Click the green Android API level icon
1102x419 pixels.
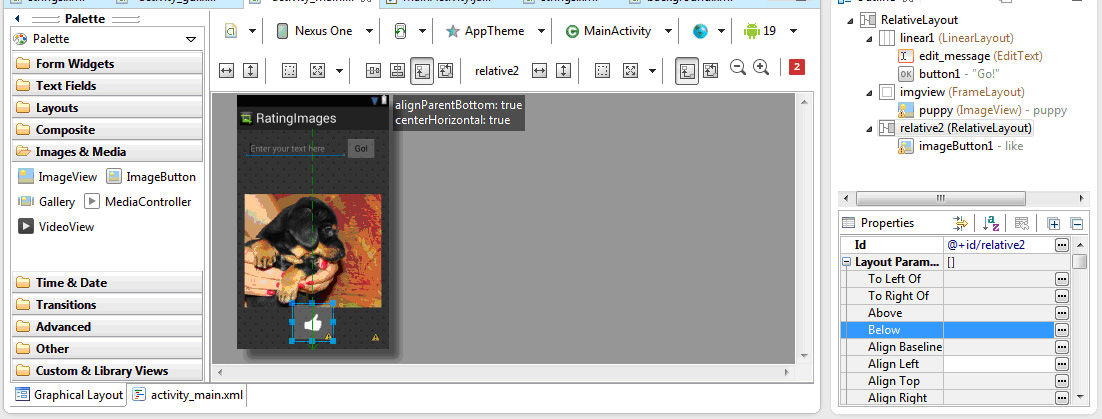(x=752, y=31)
